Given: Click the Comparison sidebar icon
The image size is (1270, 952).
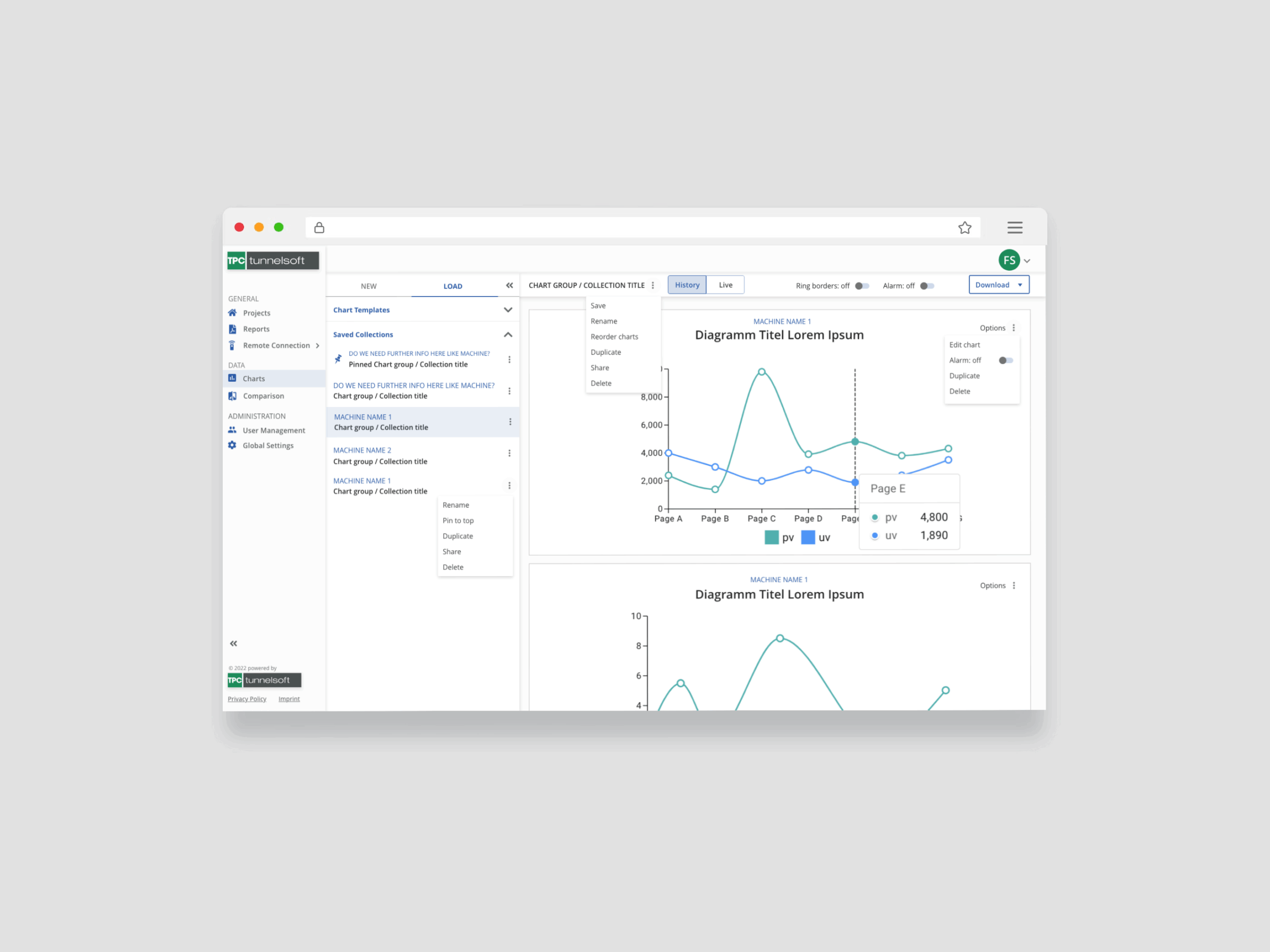Looking at the screenshot, I should 232,396.
